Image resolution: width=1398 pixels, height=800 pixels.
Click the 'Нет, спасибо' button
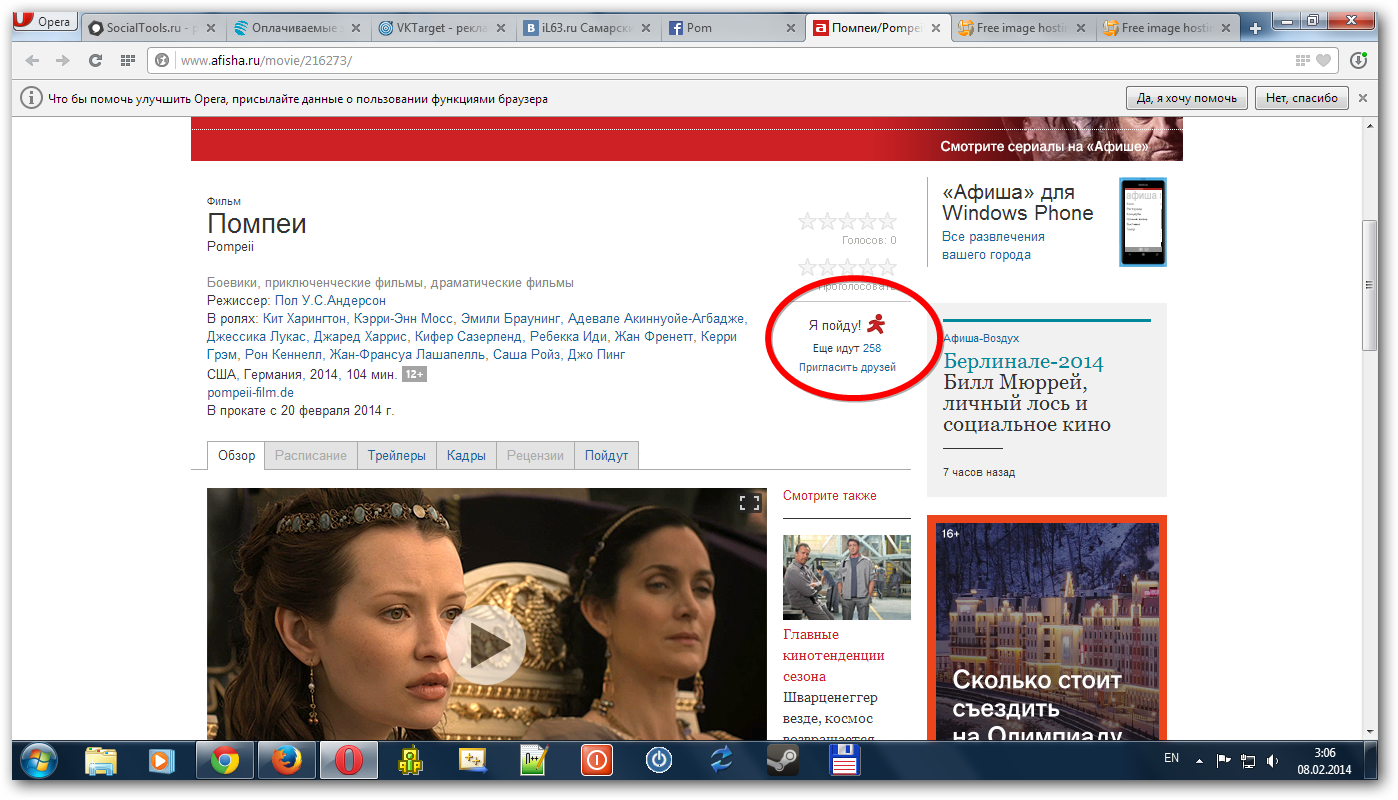tap(1301, 98)
